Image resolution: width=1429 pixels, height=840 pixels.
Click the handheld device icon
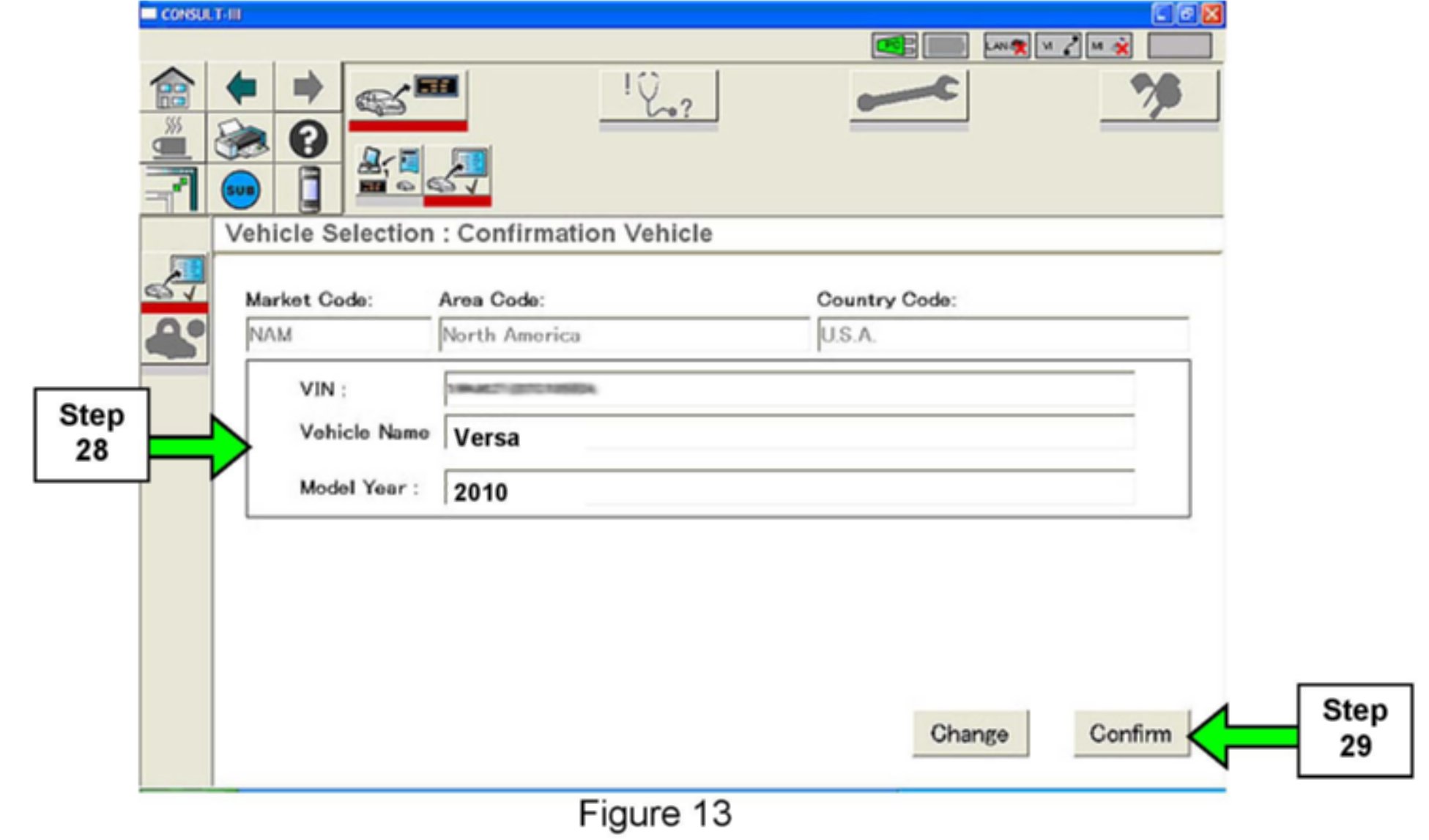click(309, 190)
